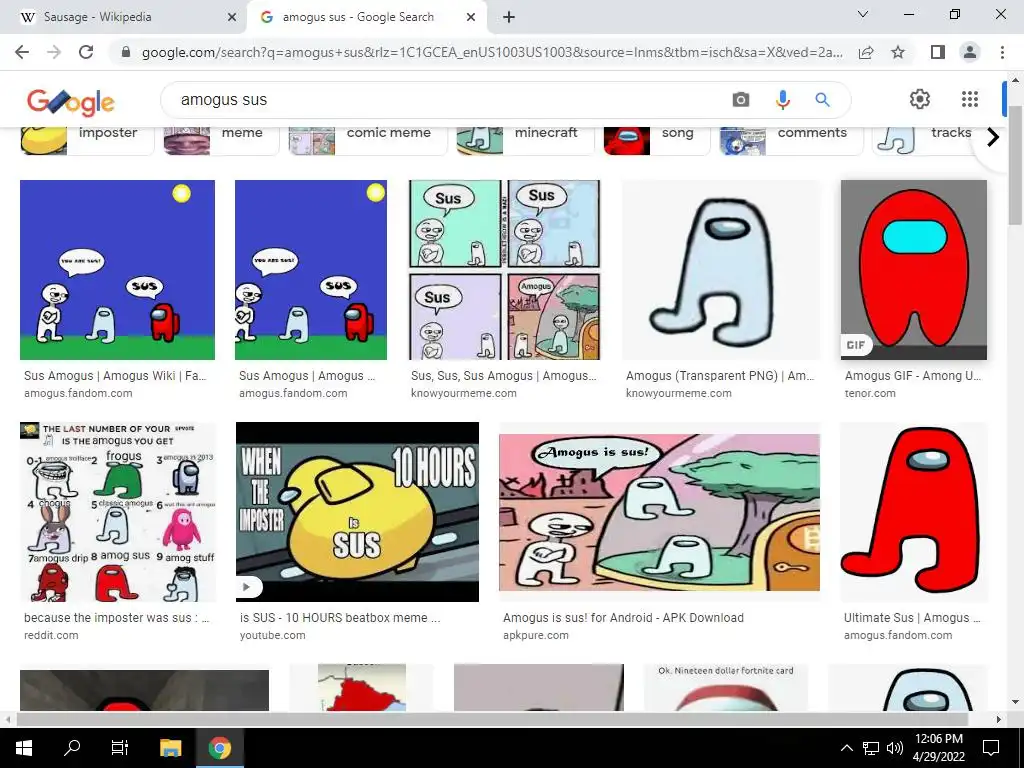Click Chrome icon on taskbar
The image size is (1024, 768).
[220, 748]
